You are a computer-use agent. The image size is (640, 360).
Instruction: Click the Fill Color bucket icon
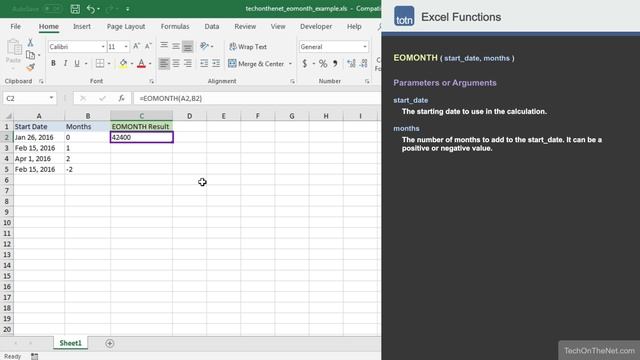(123, 63)
